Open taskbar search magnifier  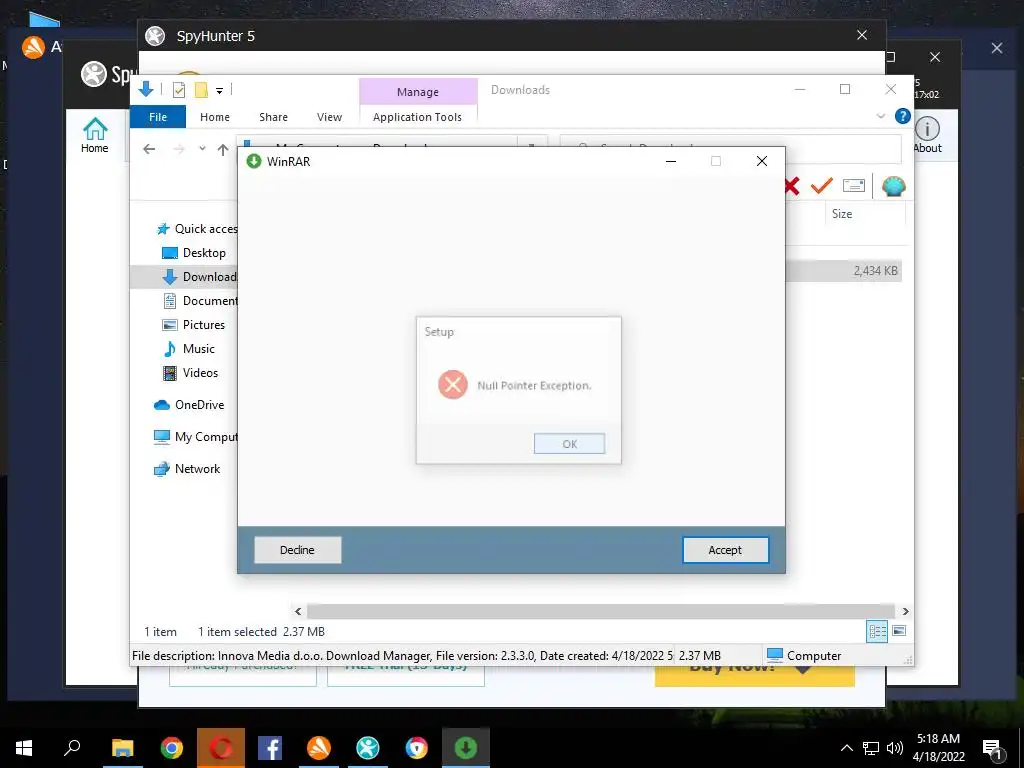tap(72, 747)
